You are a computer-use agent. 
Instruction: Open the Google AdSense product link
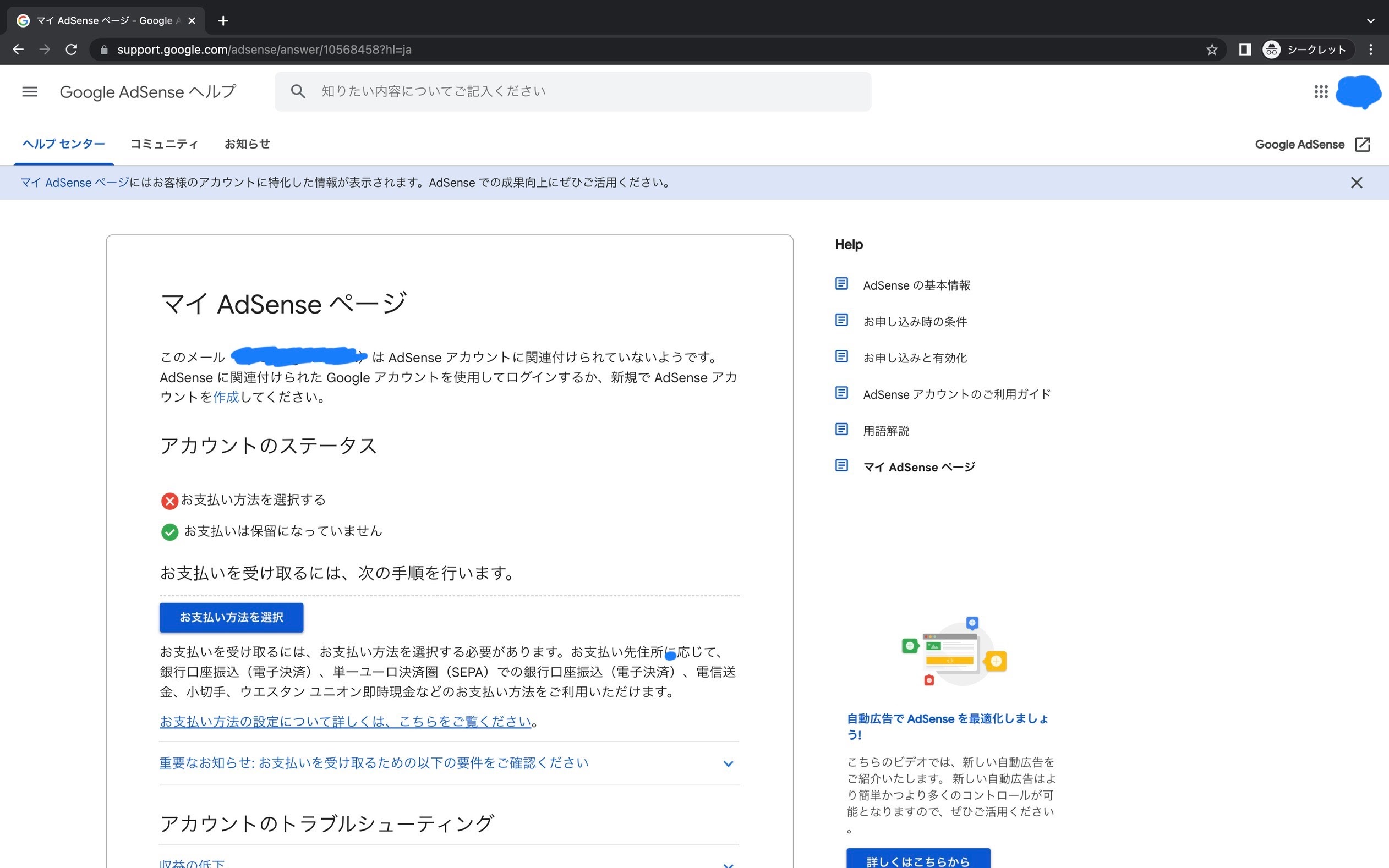(1299, 144)
